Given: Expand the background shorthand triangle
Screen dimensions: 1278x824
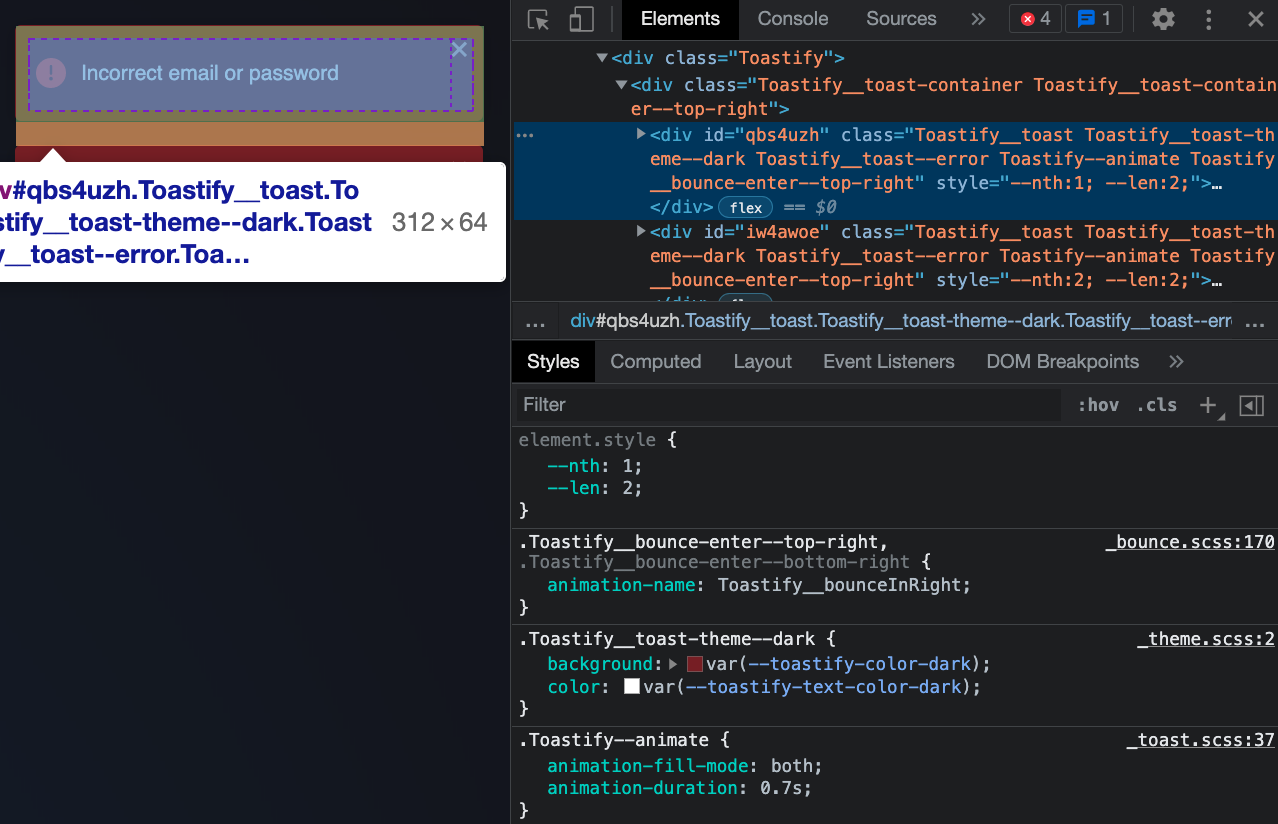Looking at the screenshot, I should 673,664.
